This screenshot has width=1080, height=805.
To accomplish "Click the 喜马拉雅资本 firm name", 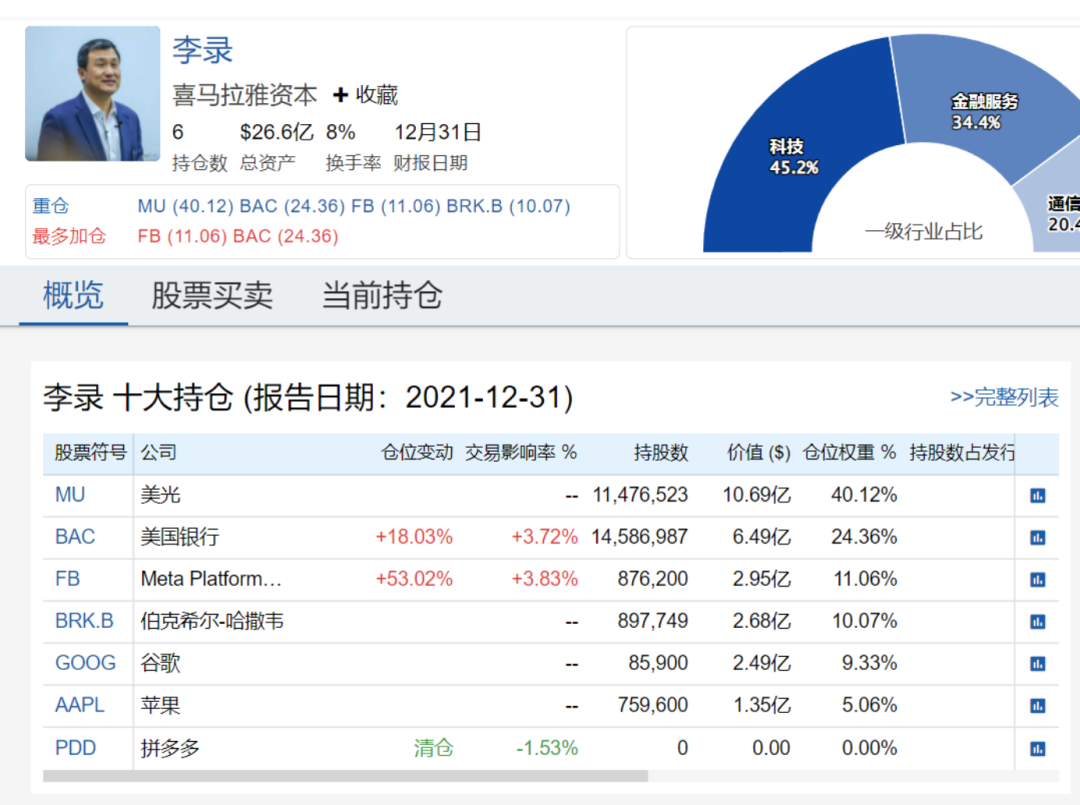I will [x=245, y=94].
